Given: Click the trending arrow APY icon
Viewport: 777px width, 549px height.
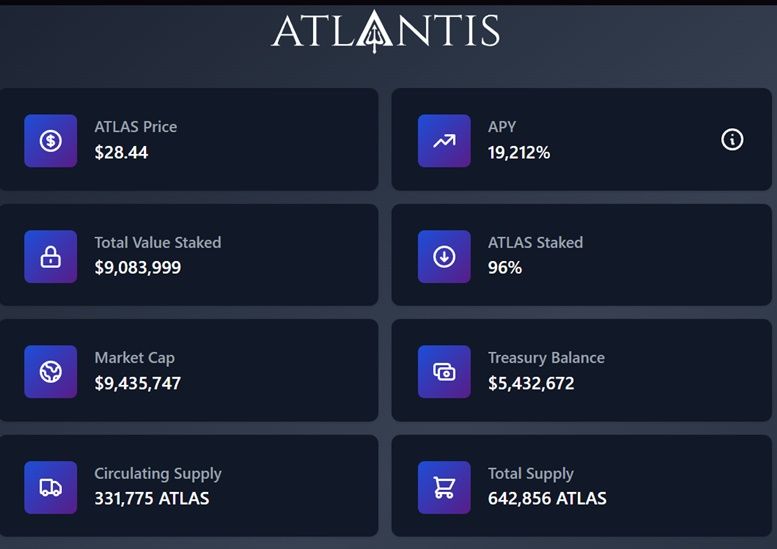Looking at the screenshot, I should [444, 141].
